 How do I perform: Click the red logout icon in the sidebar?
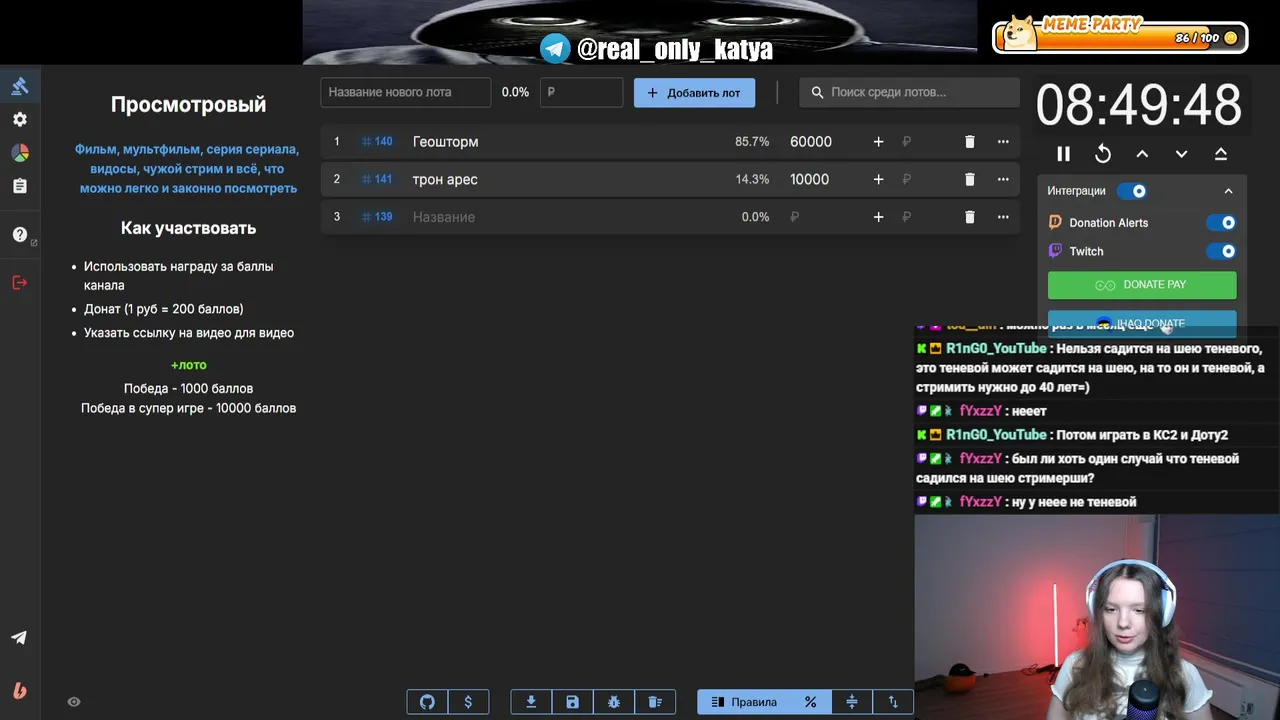20,283
